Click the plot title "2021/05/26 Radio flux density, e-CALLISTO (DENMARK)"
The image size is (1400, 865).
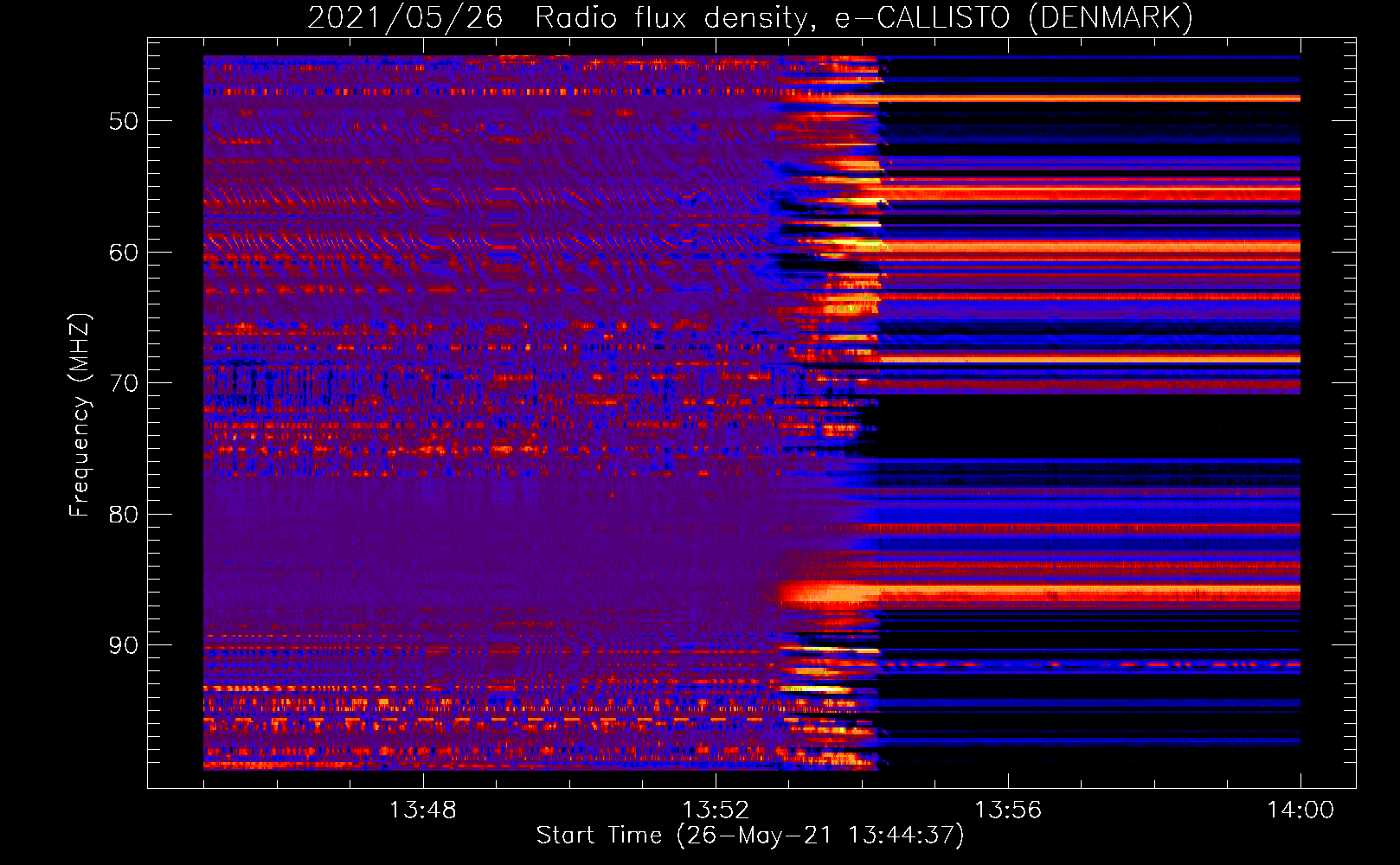[x=750, y=17]
